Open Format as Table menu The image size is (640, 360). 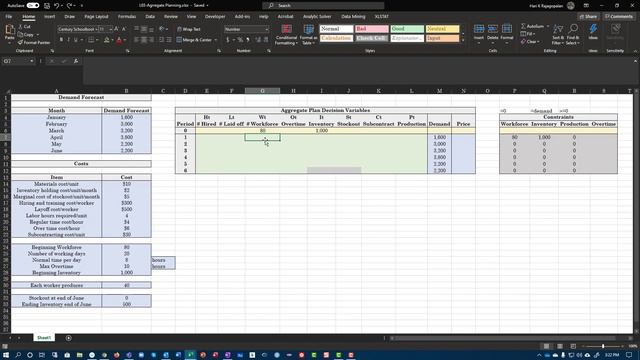point(308,35)
